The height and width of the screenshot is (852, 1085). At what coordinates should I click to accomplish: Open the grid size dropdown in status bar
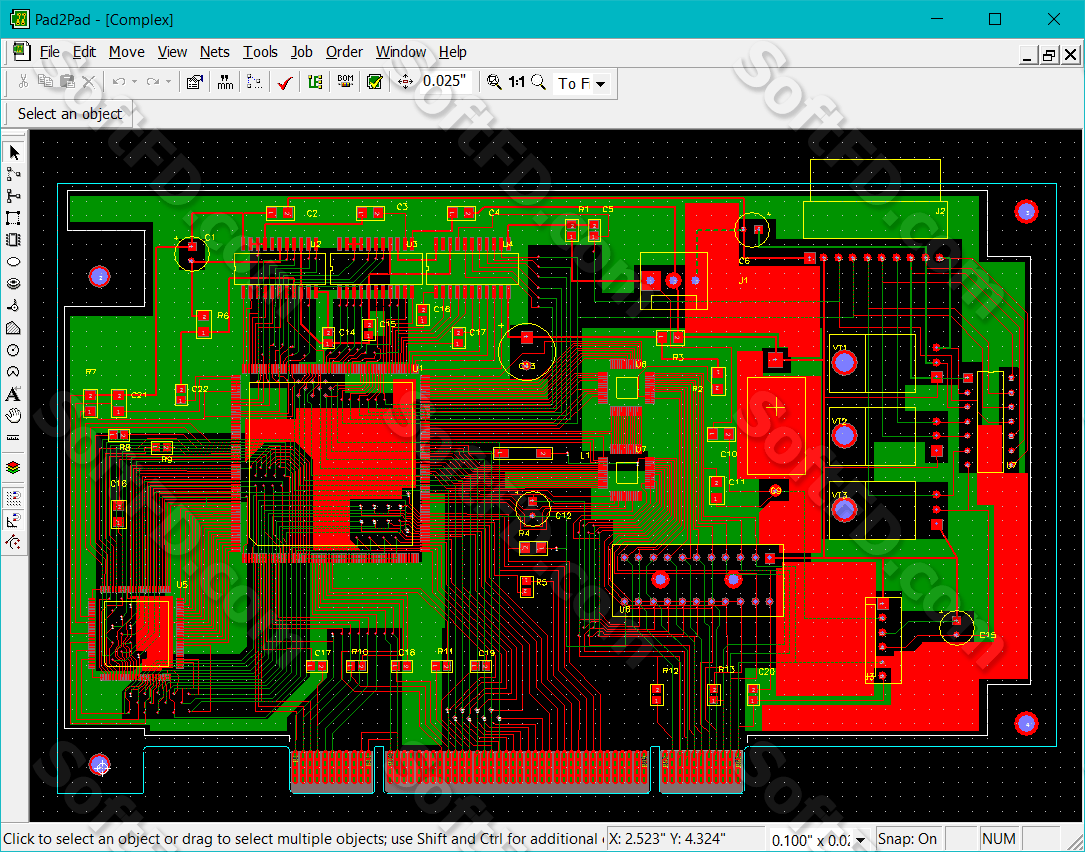(x=859, y=840)
